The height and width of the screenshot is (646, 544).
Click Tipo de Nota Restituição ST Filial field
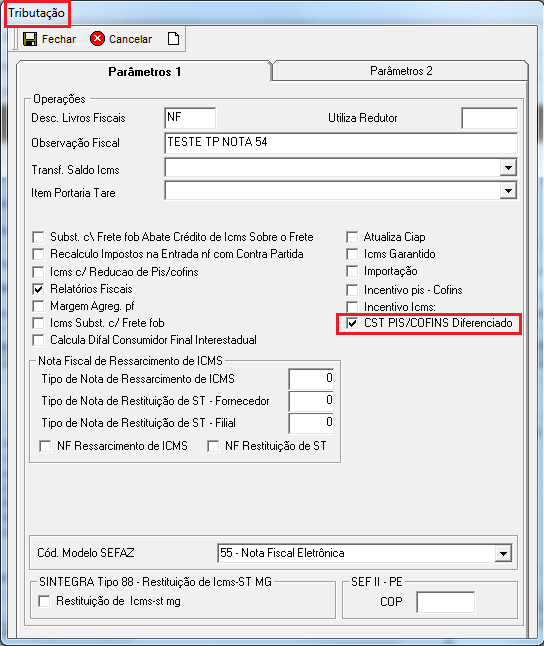click(311, 423)
